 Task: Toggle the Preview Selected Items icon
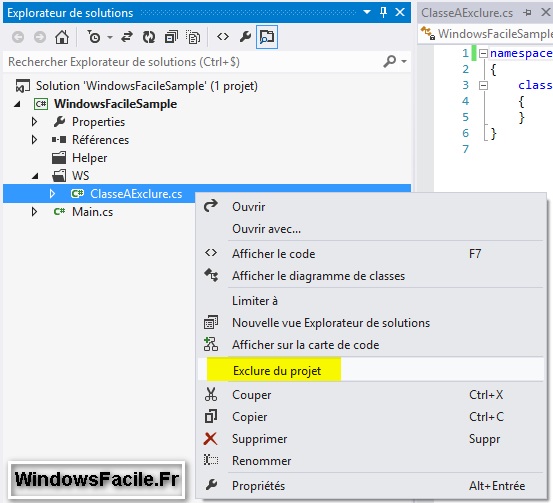pos(267,37)
